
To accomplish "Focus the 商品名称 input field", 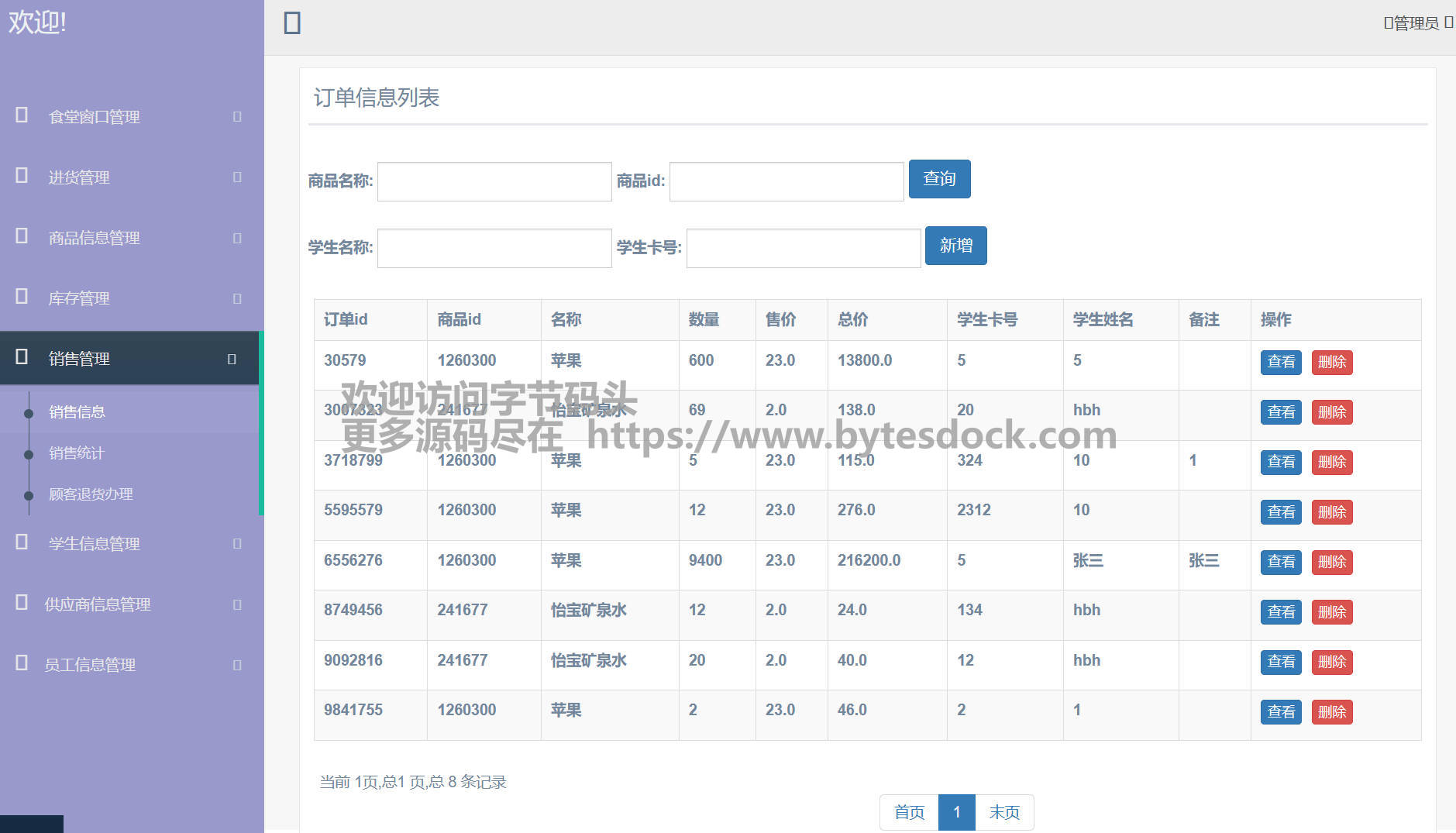I will point(494,182).
